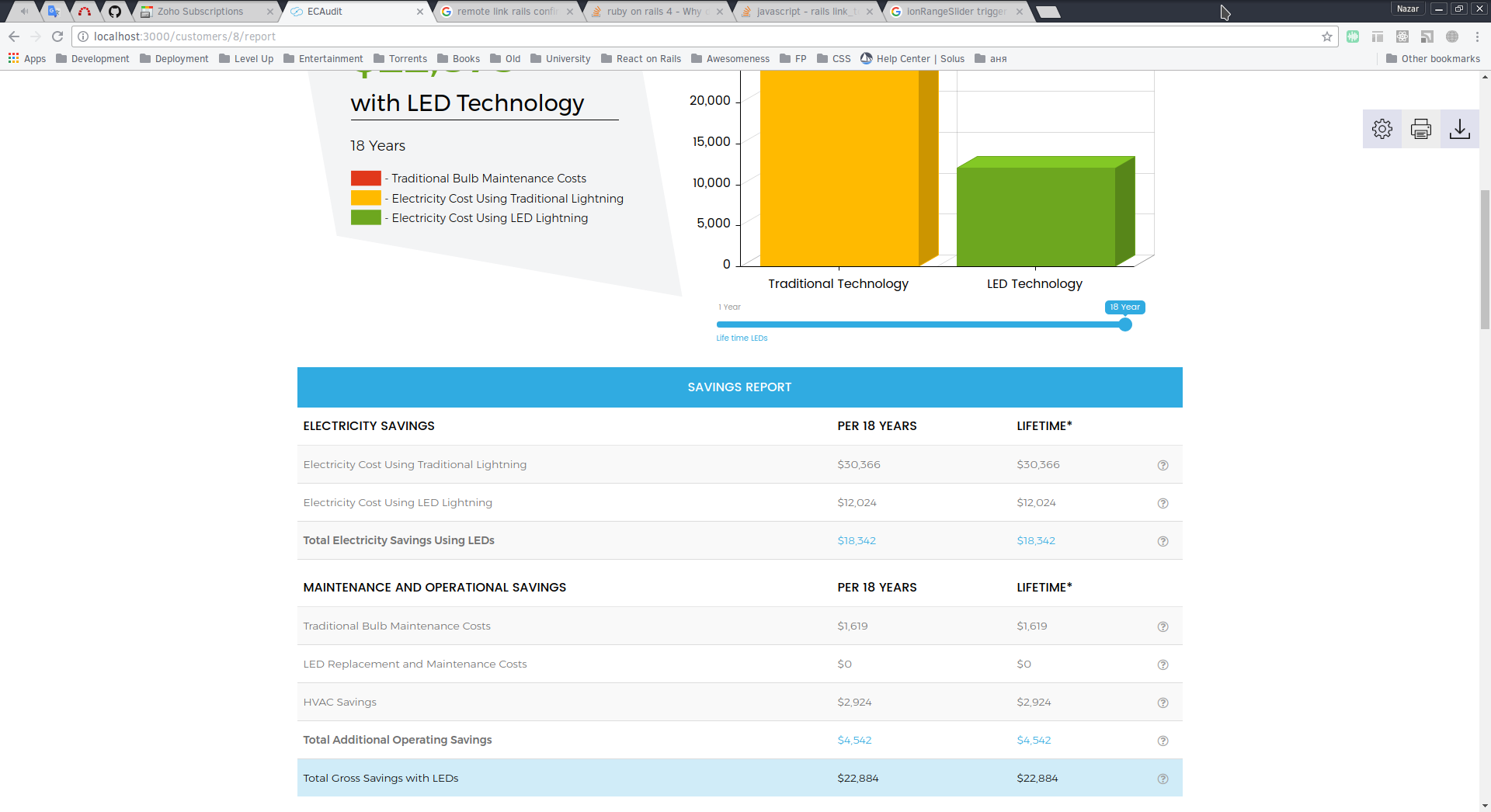Screen dimensions: 1491x812
Task: Click the Nazar profile button
Action: point(1407,9)
